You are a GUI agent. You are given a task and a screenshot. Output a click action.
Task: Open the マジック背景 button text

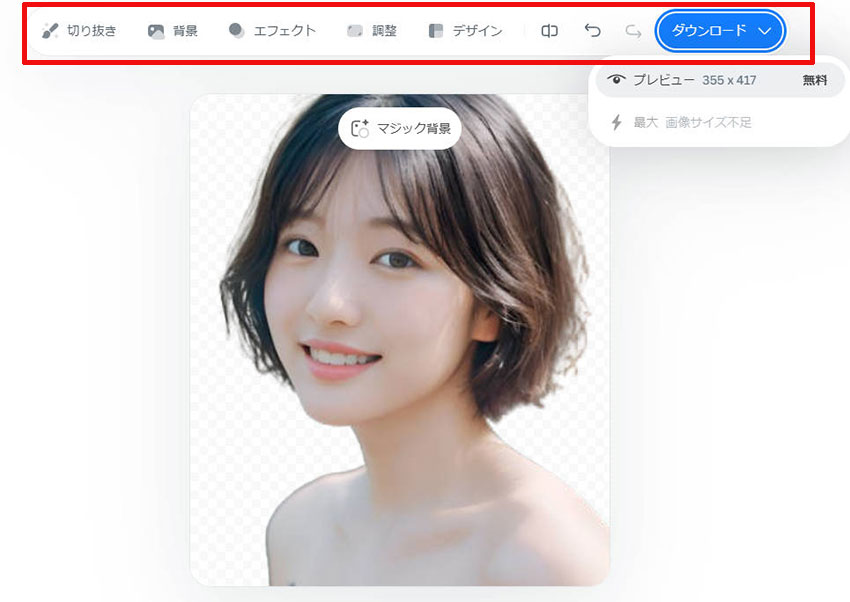click(x=414, y=128)
